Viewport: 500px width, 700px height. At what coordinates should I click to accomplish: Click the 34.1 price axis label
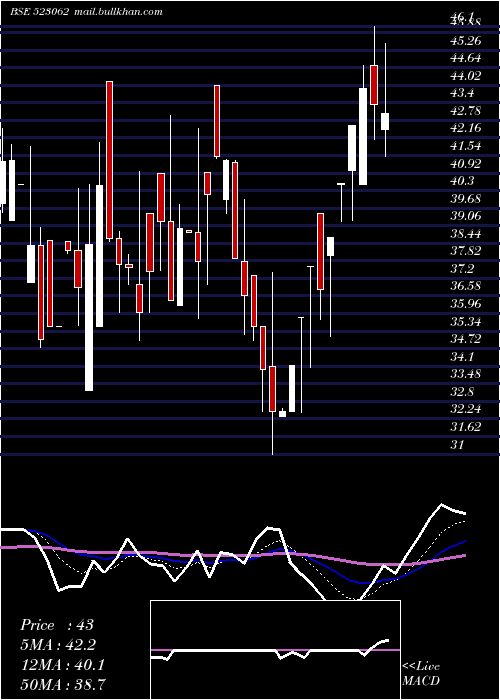462,357
